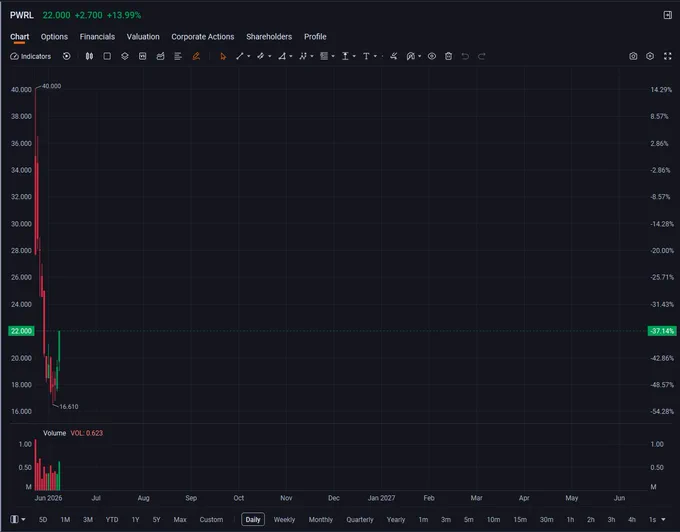The image size is (680, 532).
Task: Select the 5m interval
Action: pos(468,519)
